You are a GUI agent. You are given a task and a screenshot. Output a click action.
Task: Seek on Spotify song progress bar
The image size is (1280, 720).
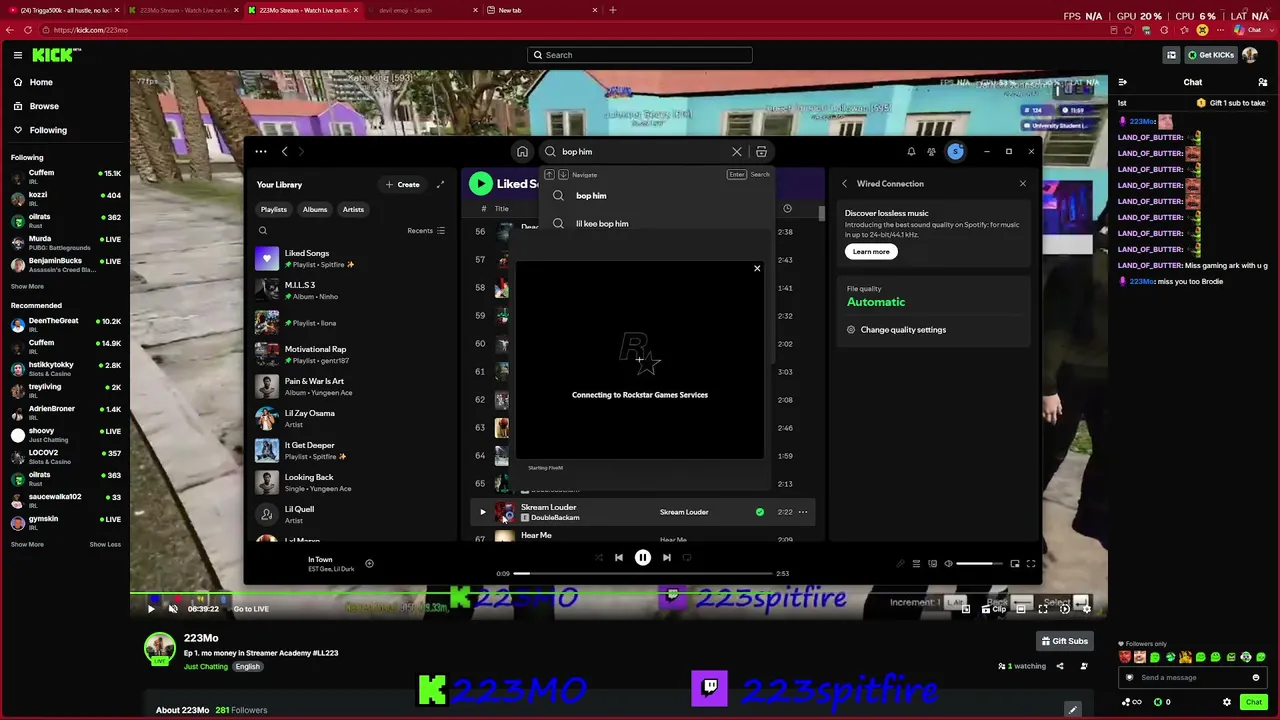tap(644, 574)
